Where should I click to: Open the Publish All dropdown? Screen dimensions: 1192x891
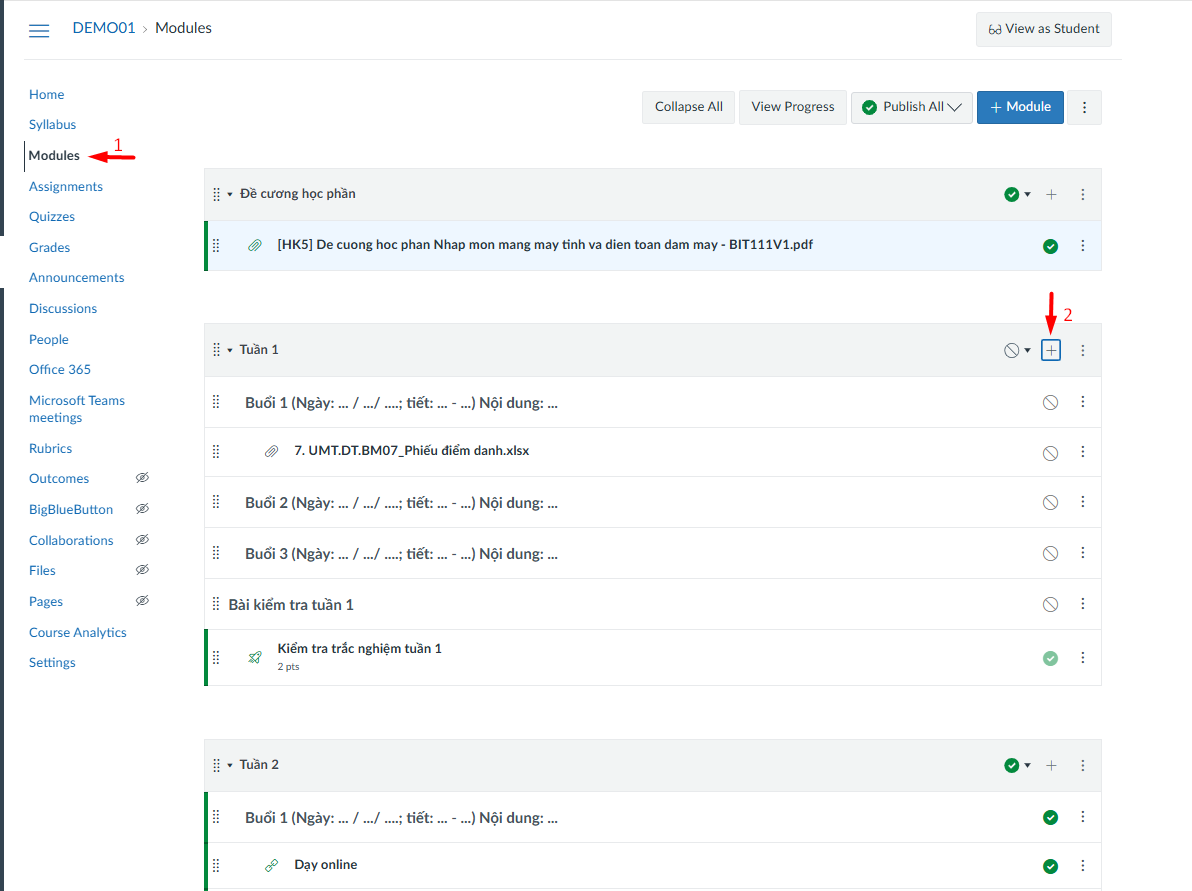point(911,107)
